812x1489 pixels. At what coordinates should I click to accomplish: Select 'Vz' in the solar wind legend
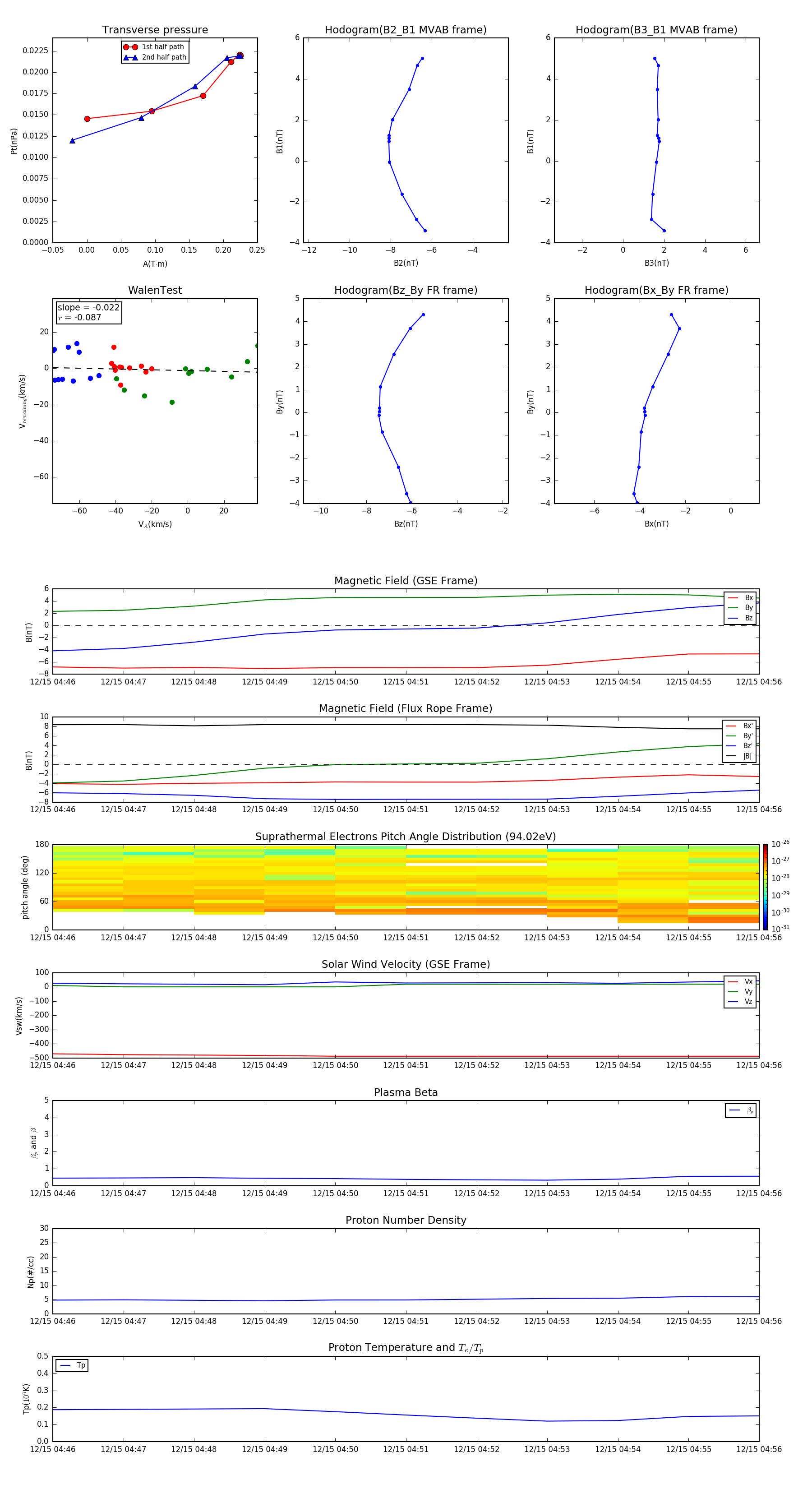740,1002
